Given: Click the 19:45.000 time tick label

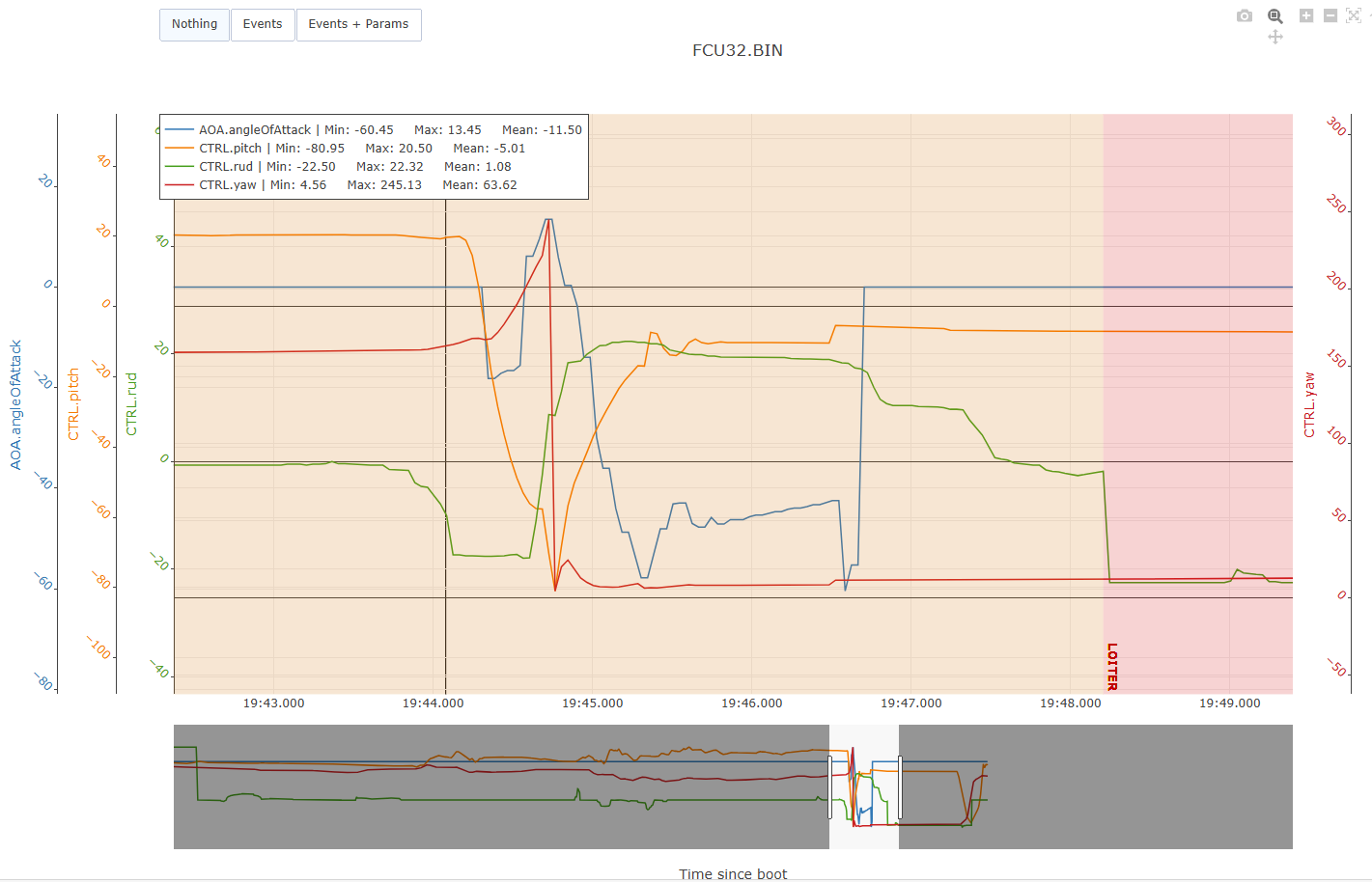Looking at the screenshot, I should pos(592,703).
